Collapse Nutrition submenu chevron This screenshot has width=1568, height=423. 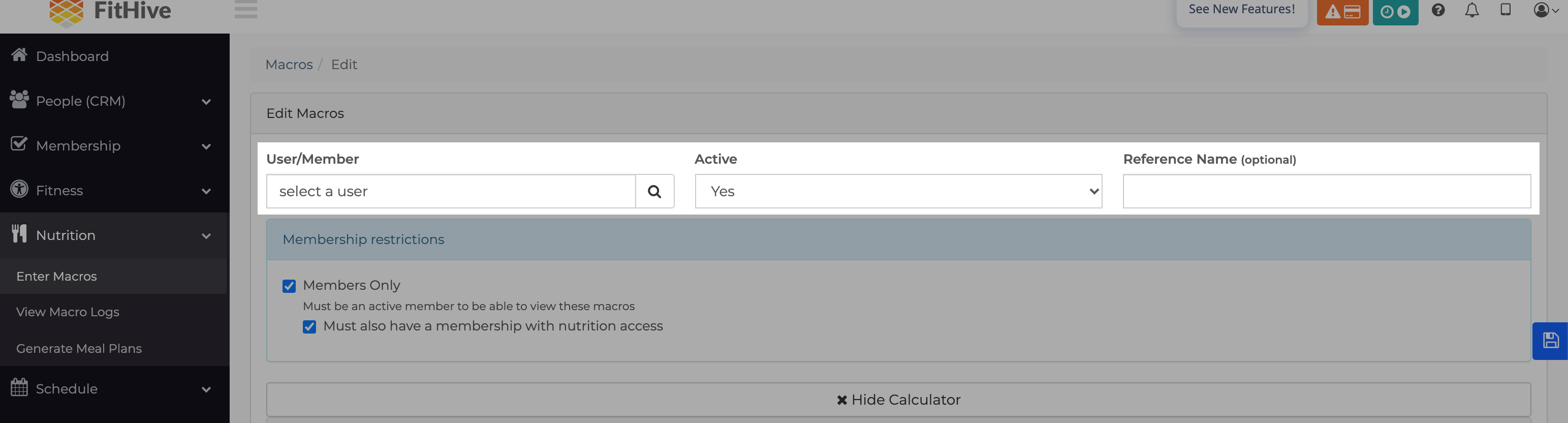click(x=206, y=236)
